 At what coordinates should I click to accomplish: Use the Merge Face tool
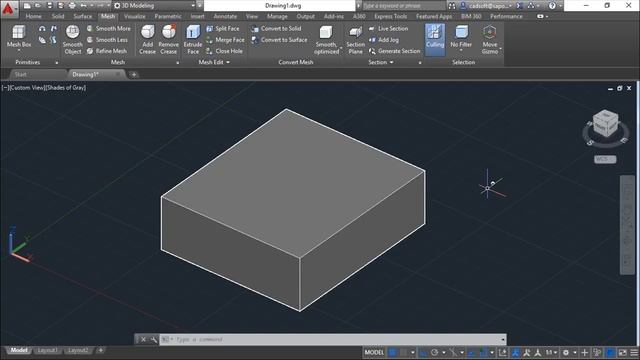click(225, 40)
